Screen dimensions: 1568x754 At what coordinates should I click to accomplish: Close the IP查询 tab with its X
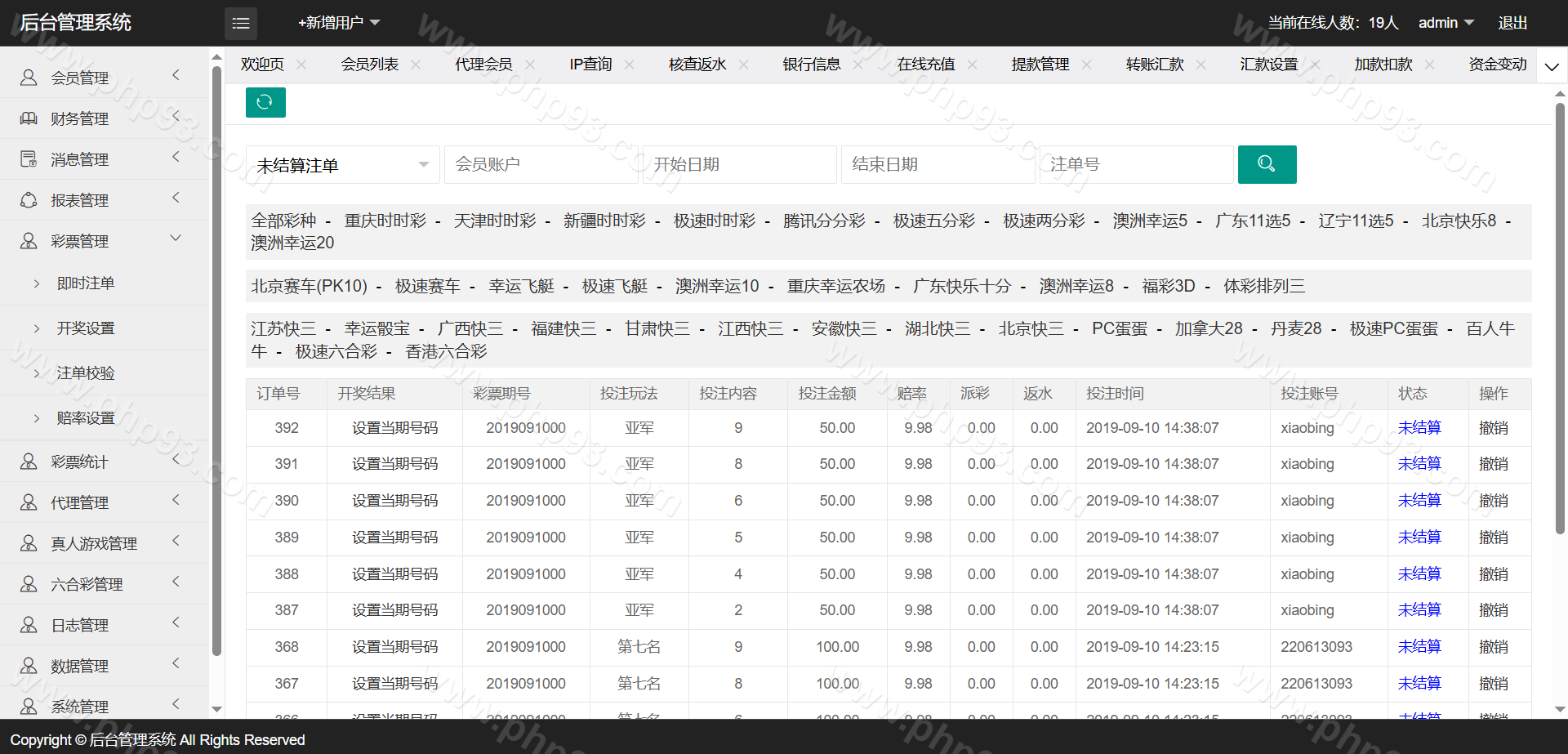click(x=629, y=65)
